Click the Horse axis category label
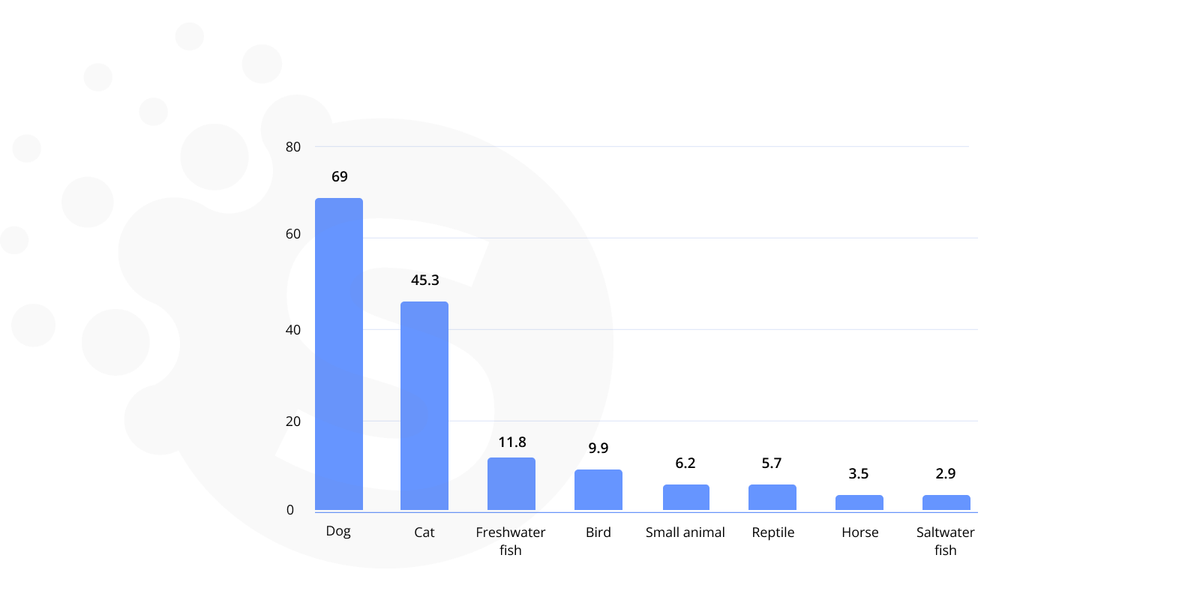 860,532
